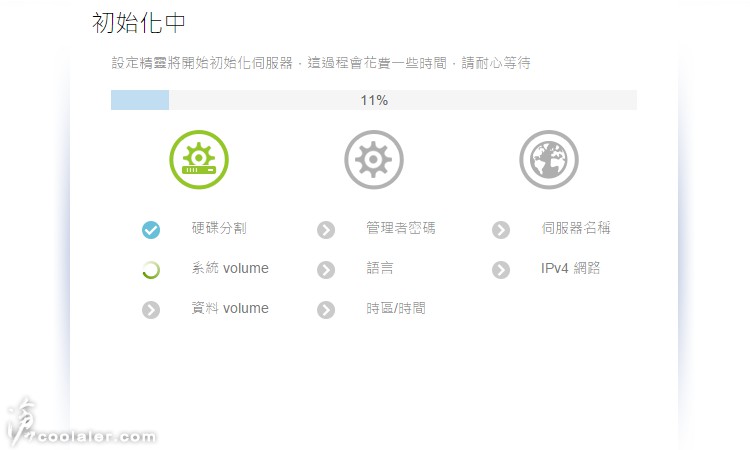Click the arrow icon beside 時區/時間
Image resolution: width=750 pixels, height=450 pixels.
(x=326, y=310)
